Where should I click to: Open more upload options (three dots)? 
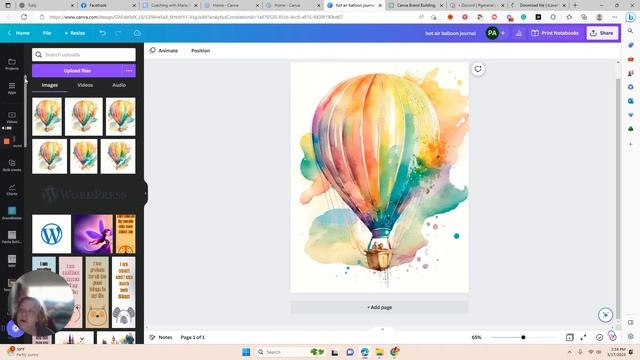pos(129,71)
